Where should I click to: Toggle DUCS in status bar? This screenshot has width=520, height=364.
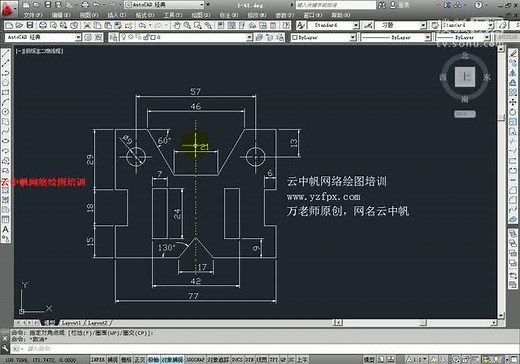pyautogui.click(x=237, y=360)
